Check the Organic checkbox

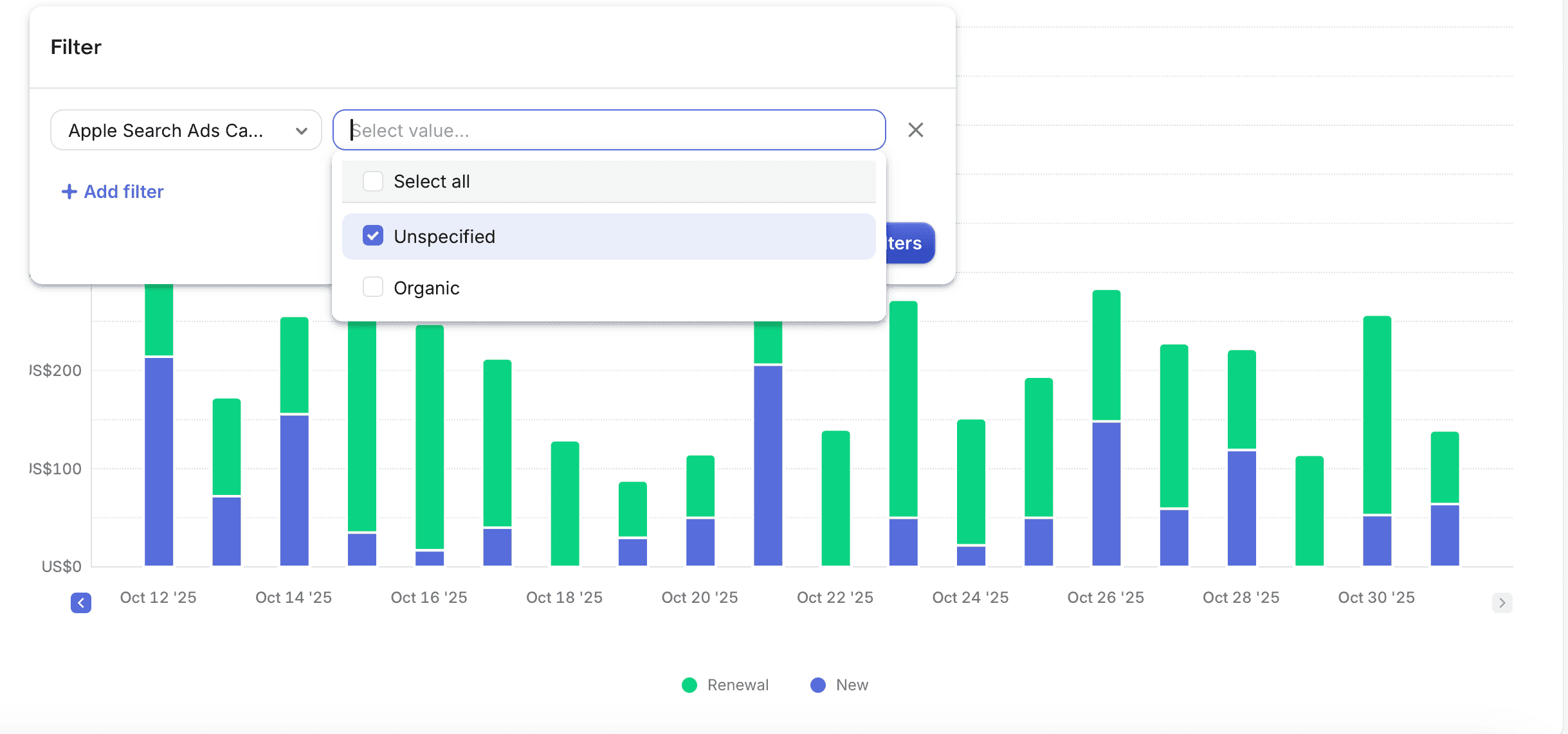373,287
